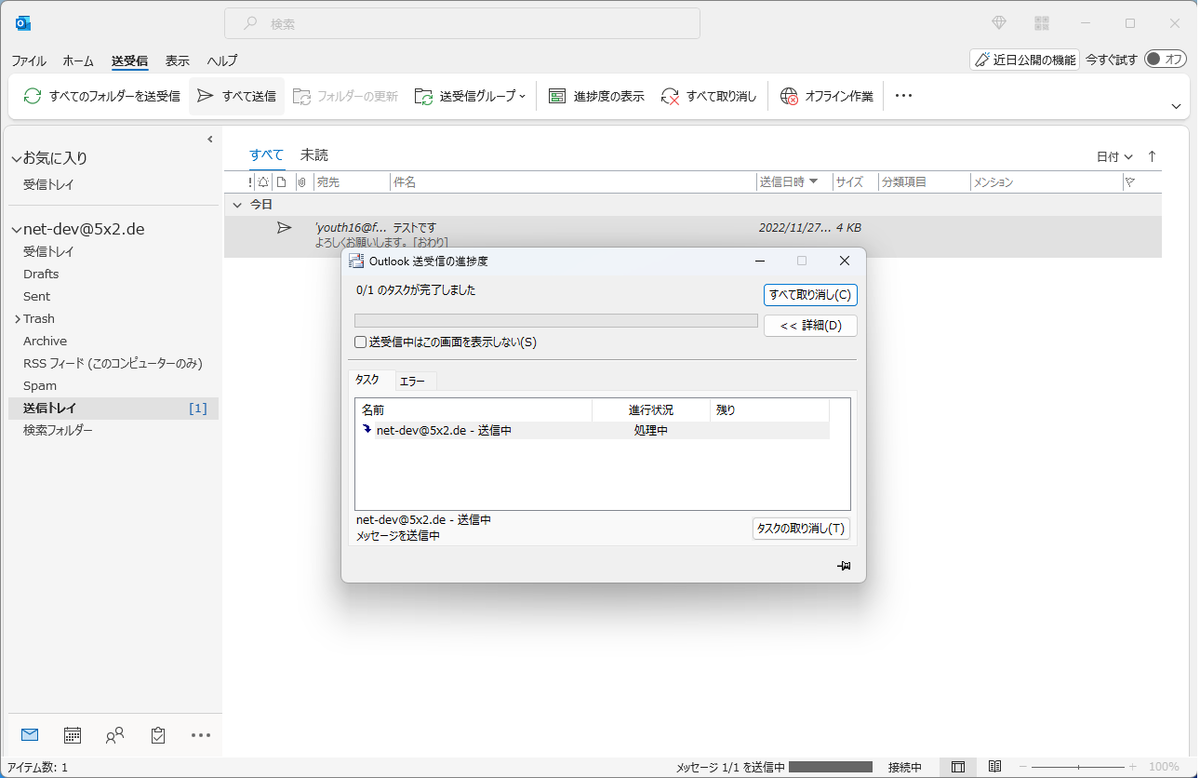Click the すべて送信 toolbar button
Image resolution: width=1200 pixels, height=778 pixels.
[237, 96]
